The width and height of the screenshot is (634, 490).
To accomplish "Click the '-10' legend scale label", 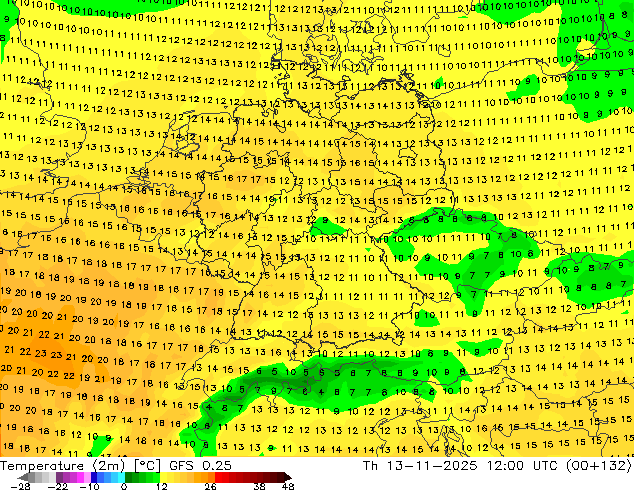I will tap(89, 486).
